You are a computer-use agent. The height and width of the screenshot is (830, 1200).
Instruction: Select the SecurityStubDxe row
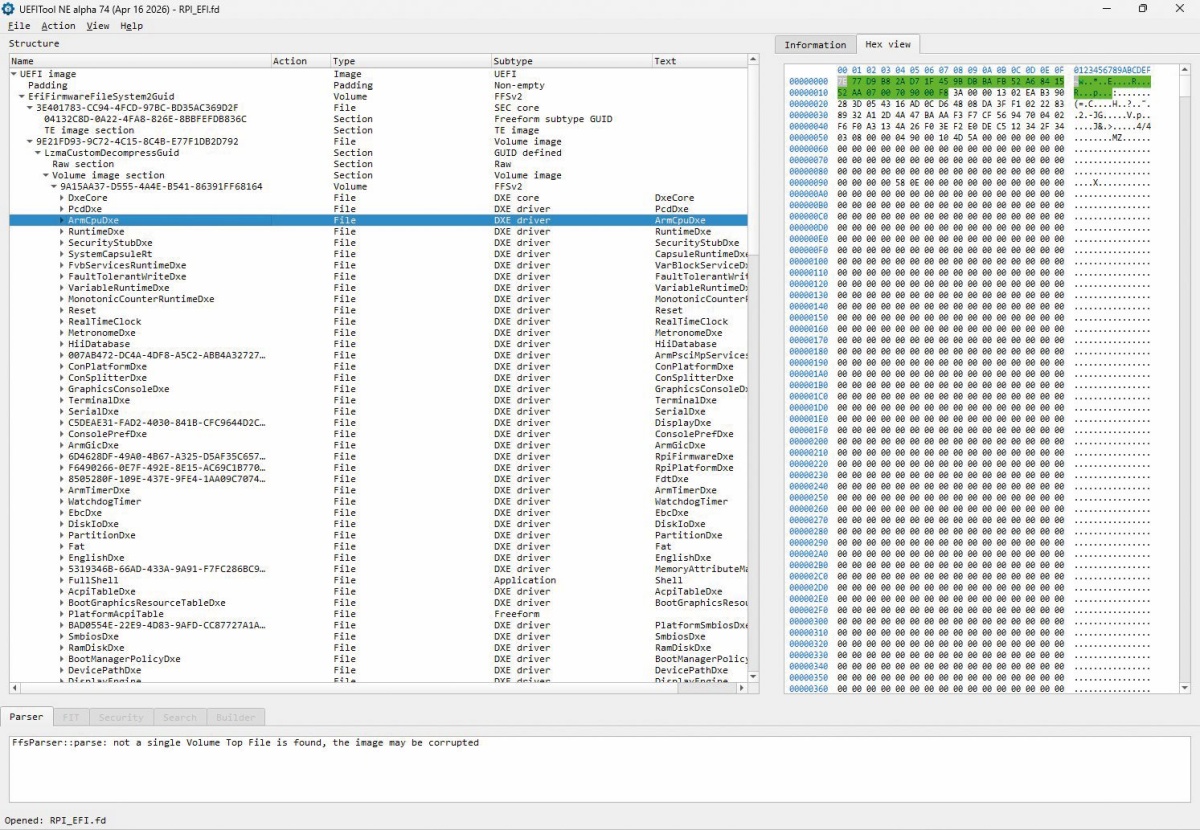click(x=378, y=243)
